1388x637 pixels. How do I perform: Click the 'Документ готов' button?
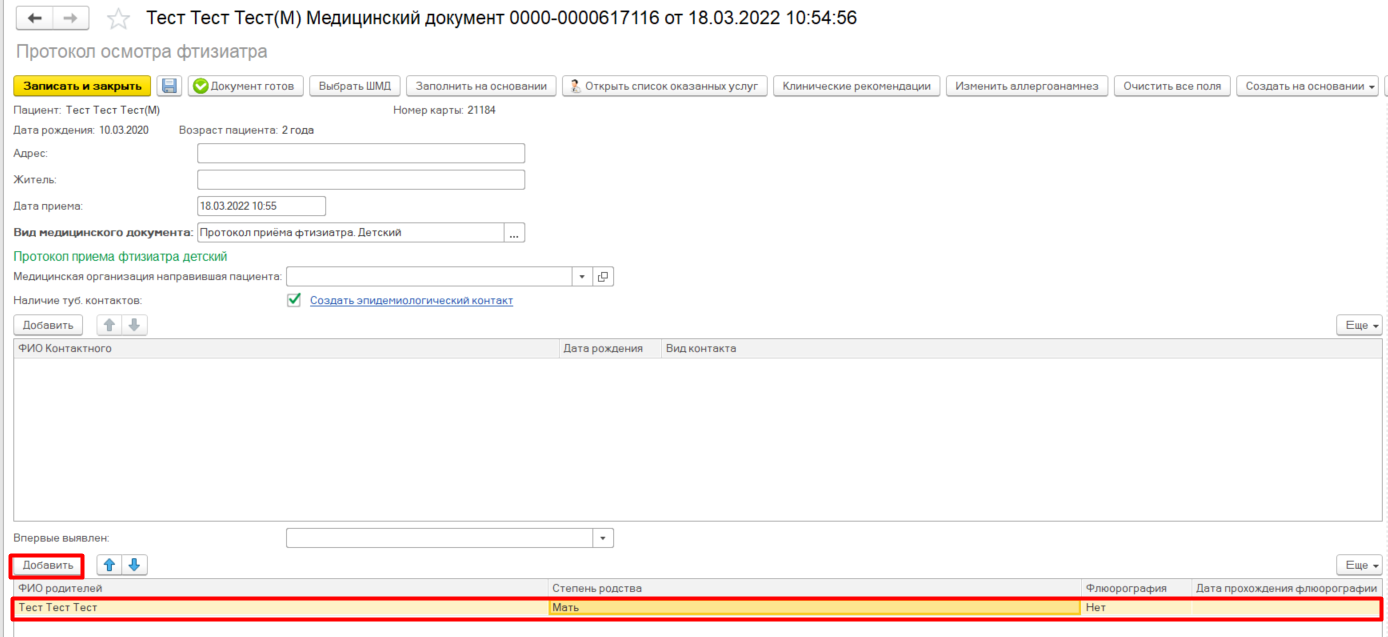click(x=245, y=86)
